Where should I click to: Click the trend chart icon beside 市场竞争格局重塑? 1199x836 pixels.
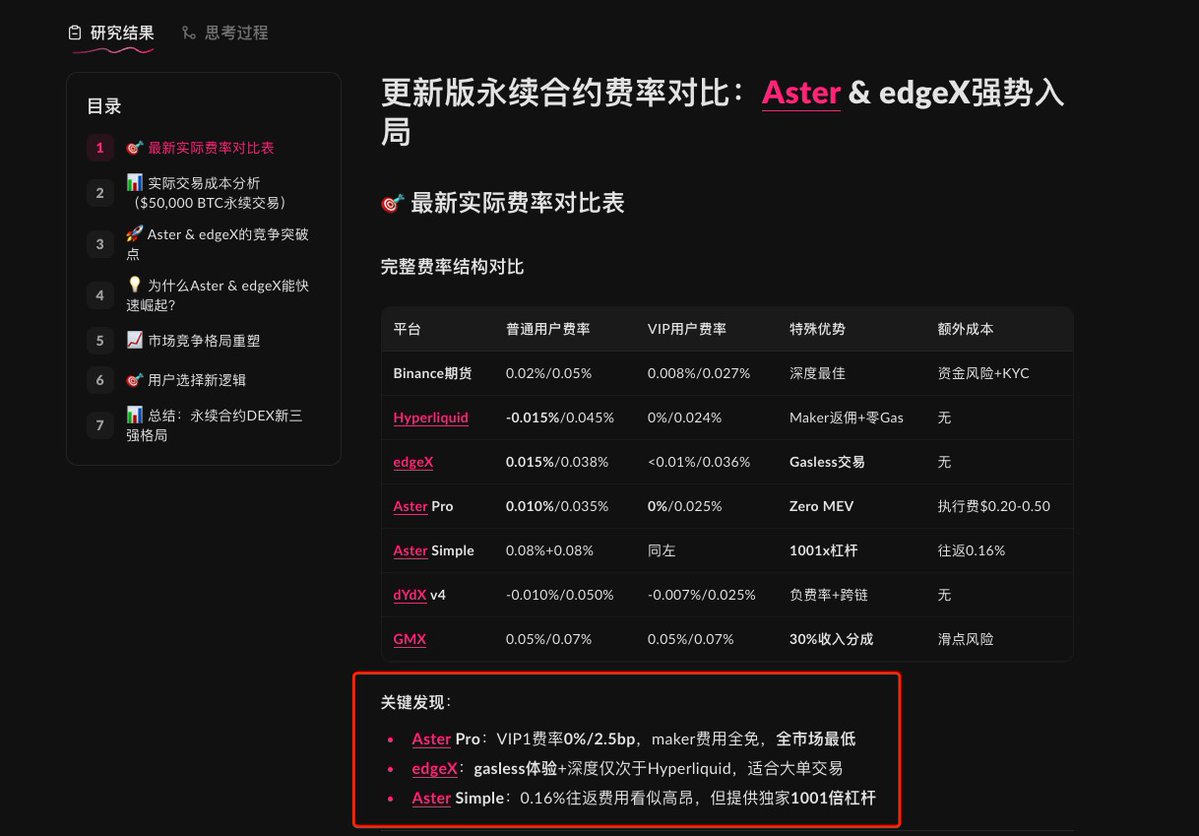coord(135,340)
